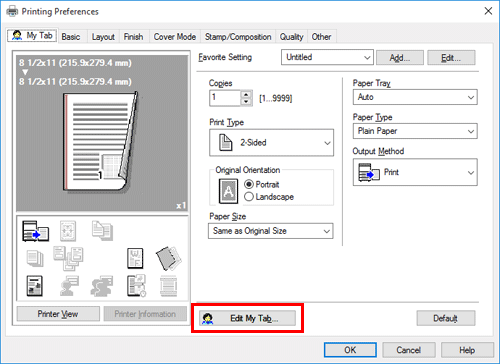Click the Printer View button
This screenshot has width=500, height=364.
(x=58, y=314)
